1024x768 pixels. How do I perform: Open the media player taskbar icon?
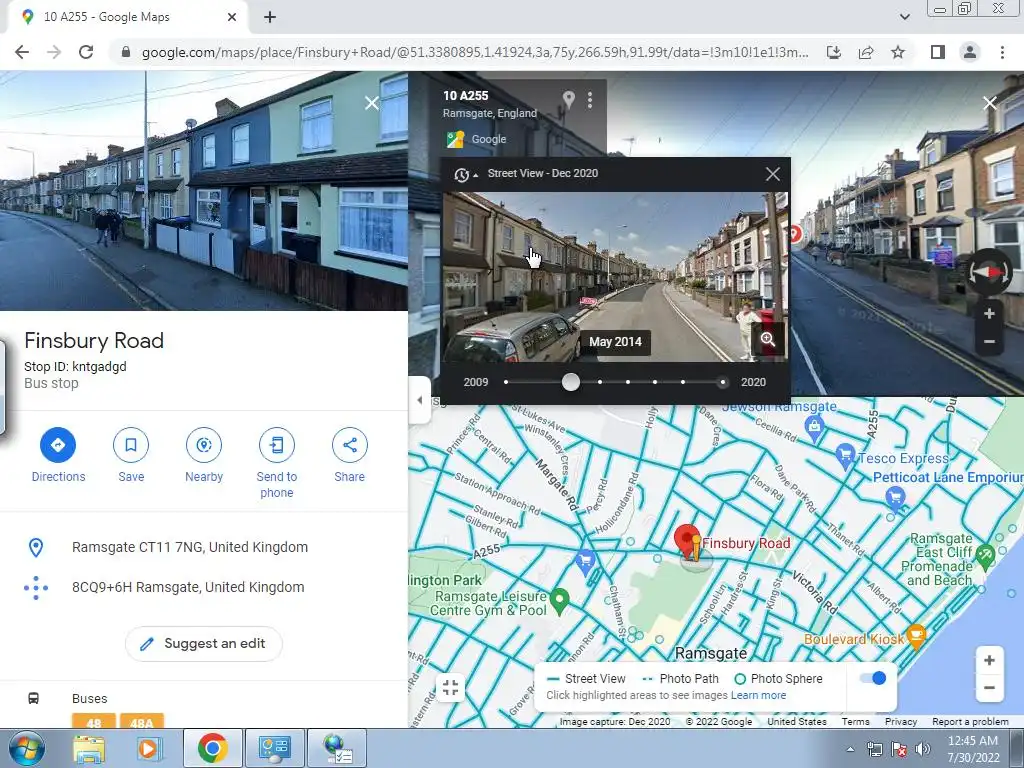148,748
